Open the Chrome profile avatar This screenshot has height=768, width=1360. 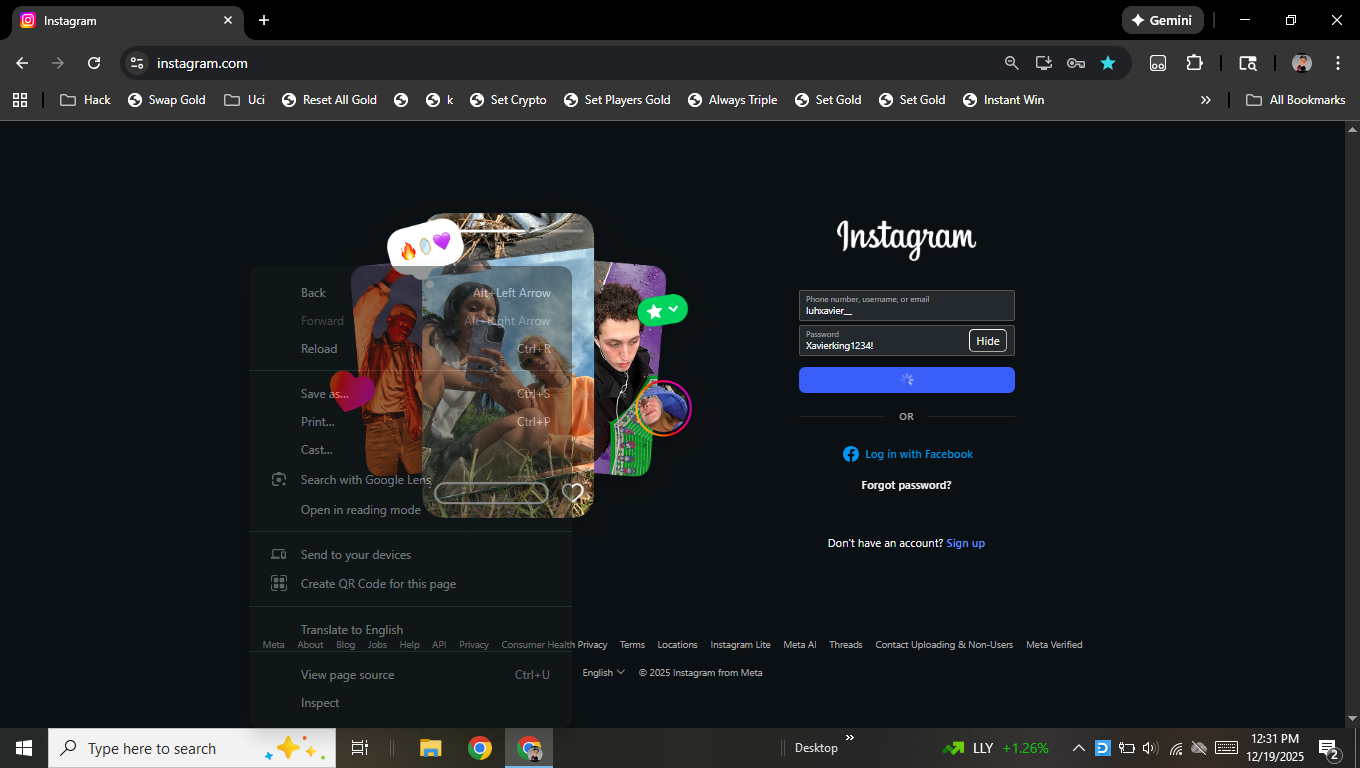point(1301,63)
